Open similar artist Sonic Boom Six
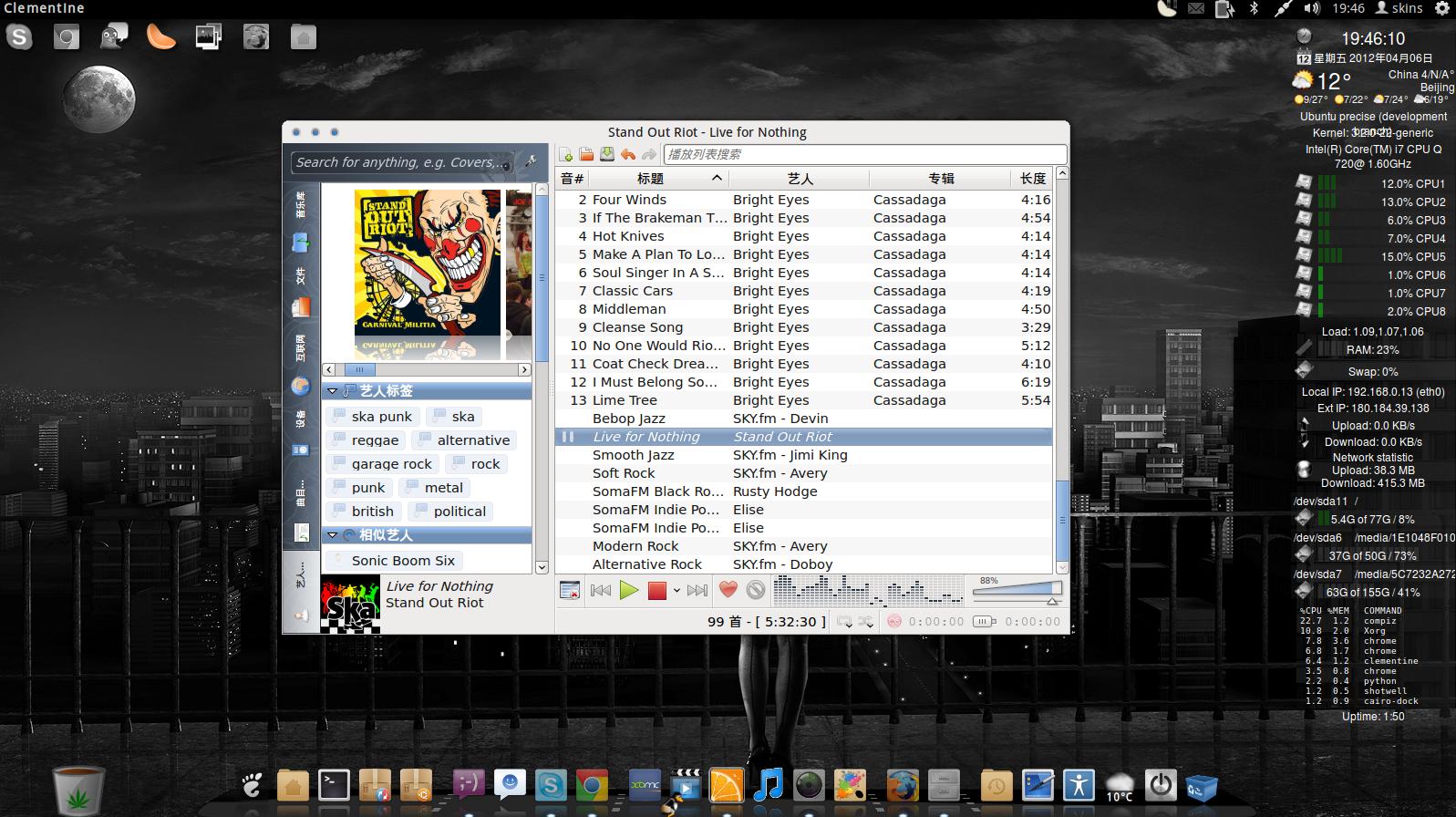This screenshot has width=1456, height=817. coord(394,560)
